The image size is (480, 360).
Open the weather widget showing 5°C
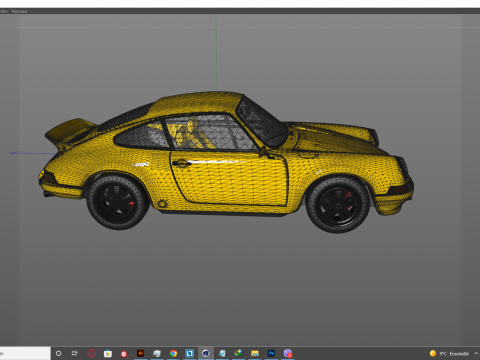tap(449, 354)
